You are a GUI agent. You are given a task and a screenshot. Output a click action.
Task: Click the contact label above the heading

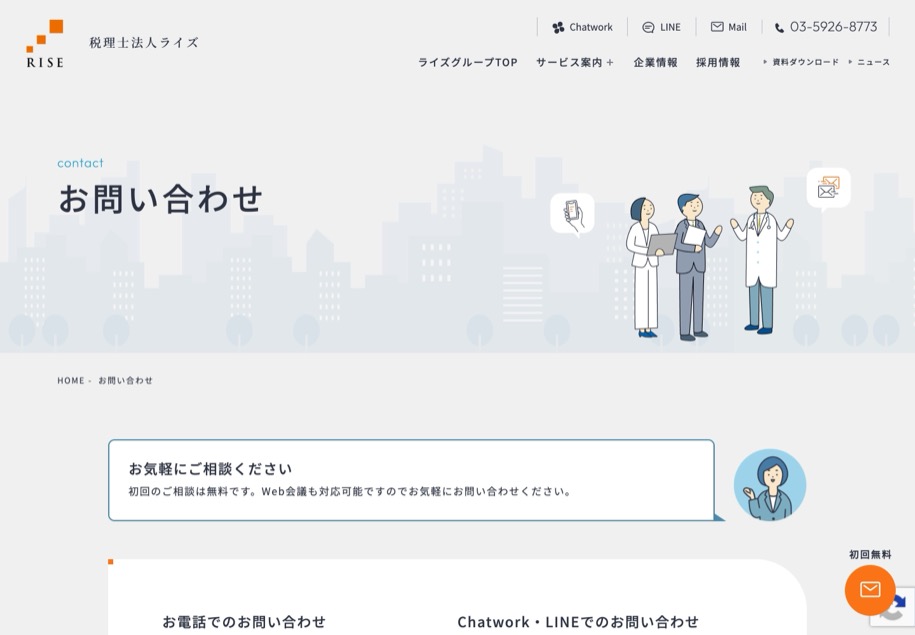point(81,163)
